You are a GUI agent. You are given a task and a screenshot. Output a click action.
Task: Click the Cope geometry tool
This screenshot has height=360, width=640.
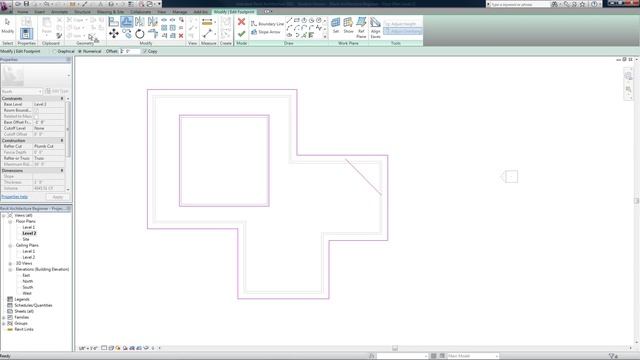[76, 20]
